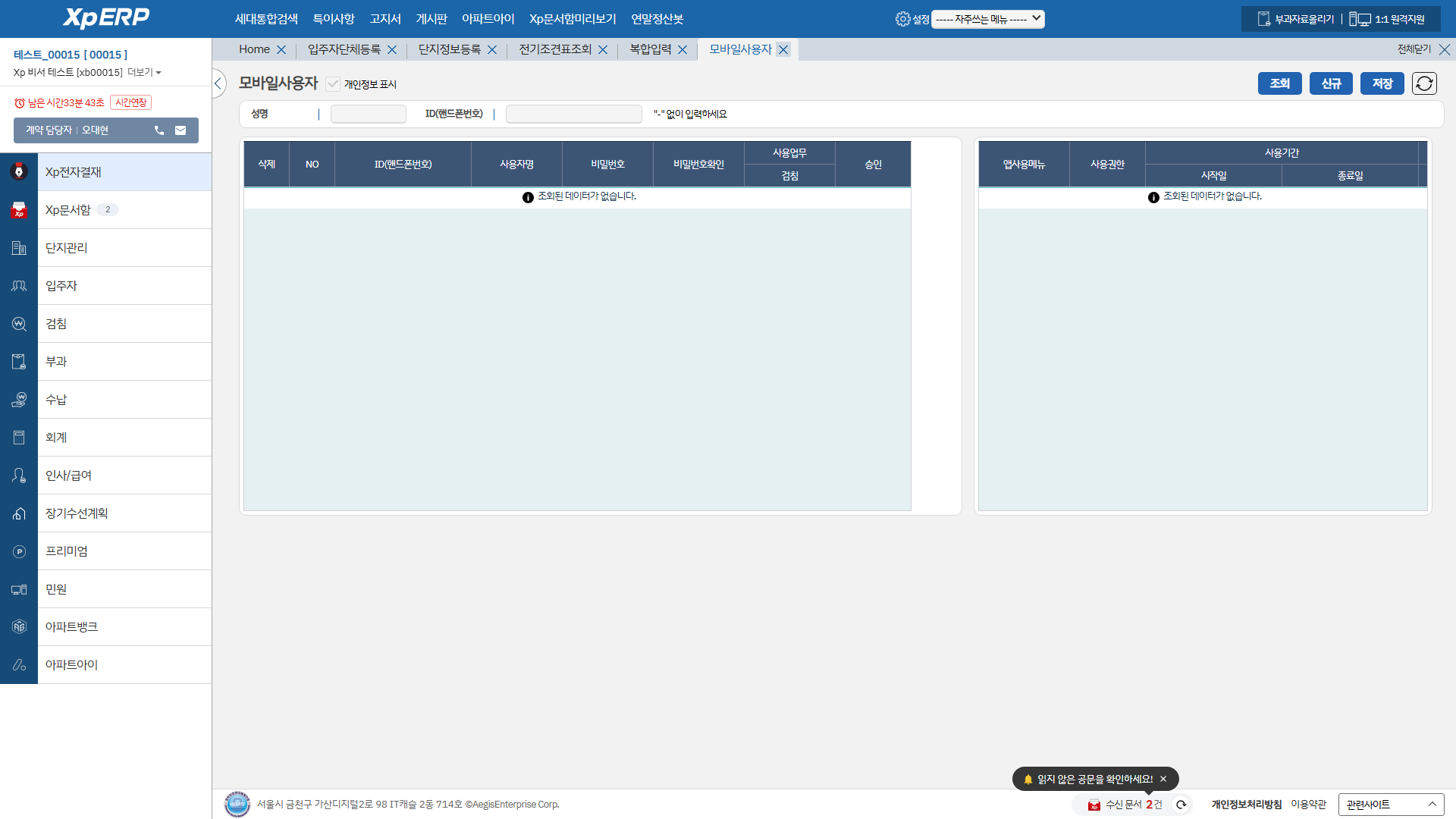This screenshot has height=819, width=1456.
Task: Click the 검침 meter icon in sidebar
Action: point(19,324)
